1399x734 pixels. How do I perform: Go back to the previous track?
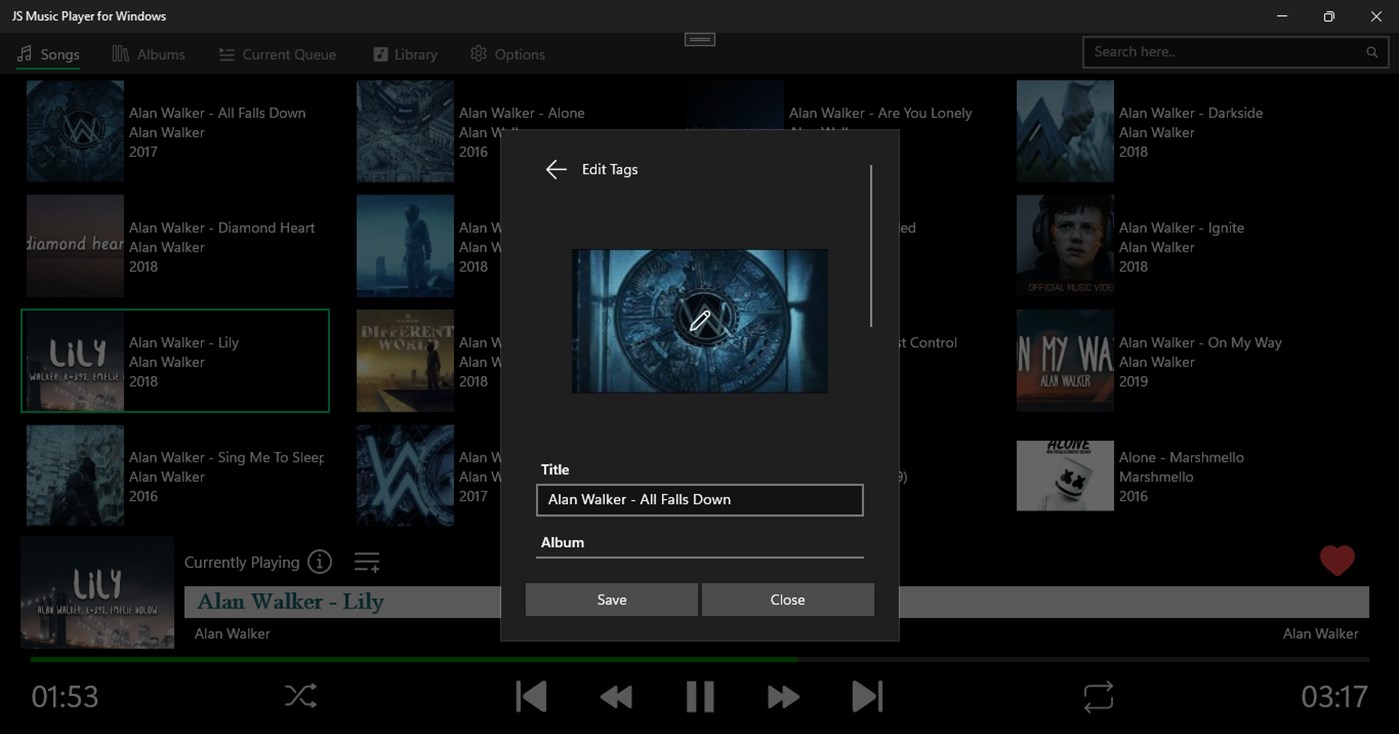tap(531, 695)
